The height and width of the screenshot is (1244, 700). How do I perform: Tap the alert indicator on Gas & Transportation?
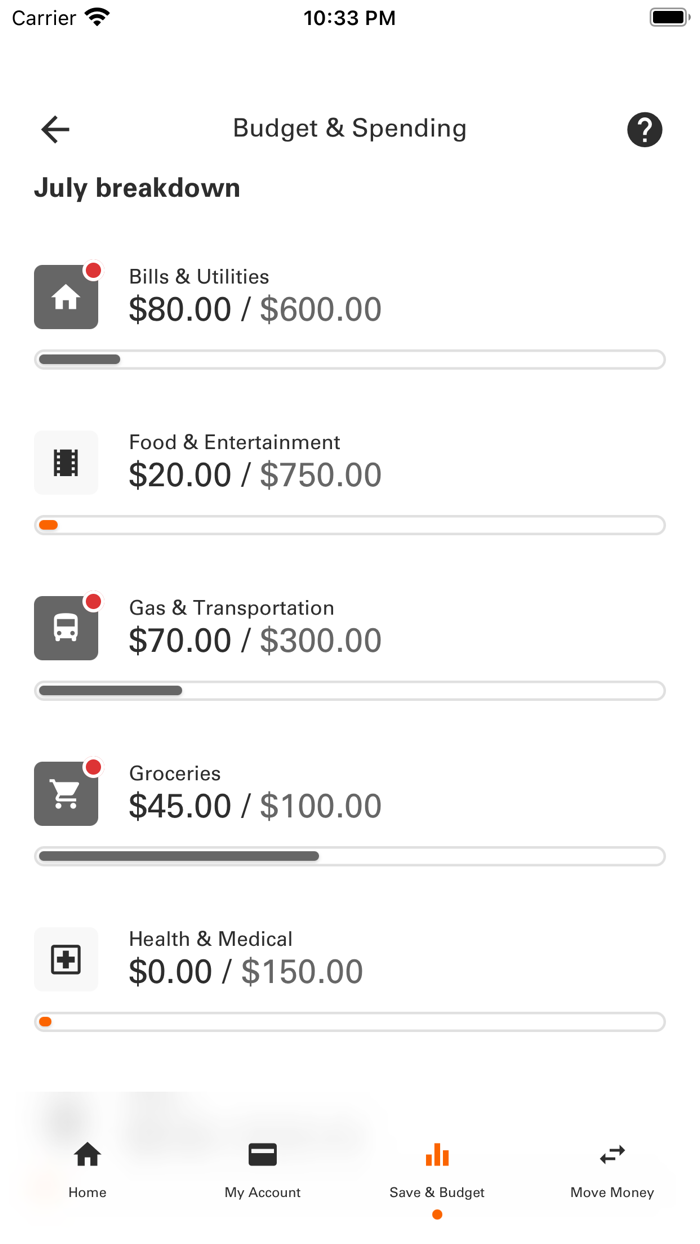94,601
